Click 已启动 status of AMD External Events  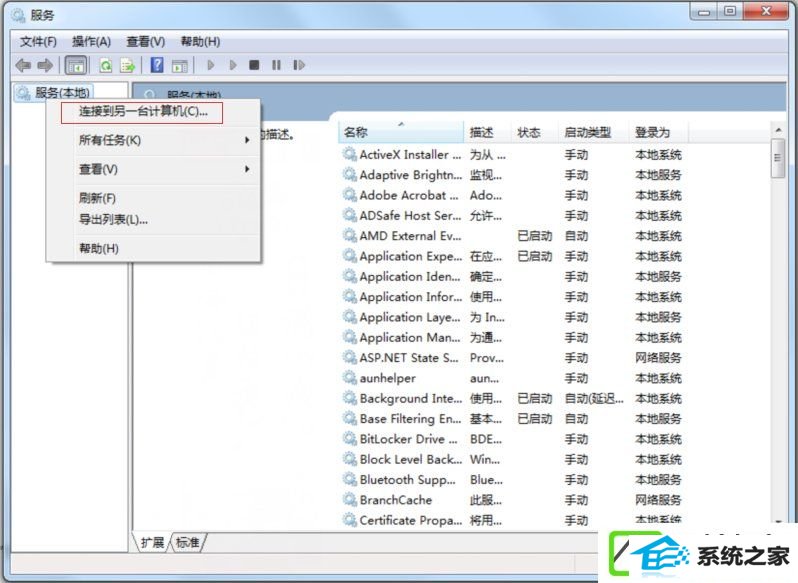(x=534, y=236)
